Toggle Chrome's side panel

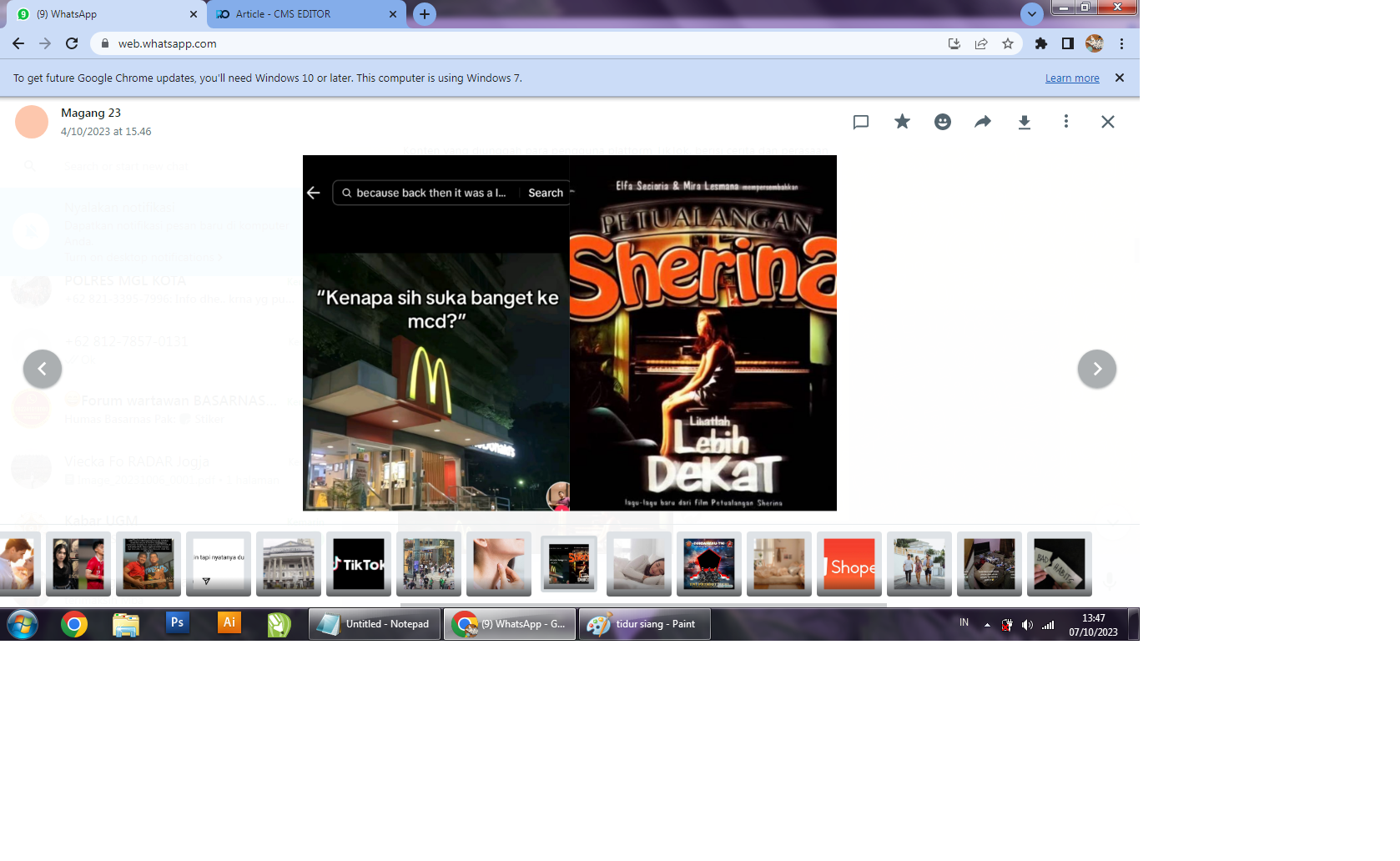pyautogui.click(x=1068, y=43)
